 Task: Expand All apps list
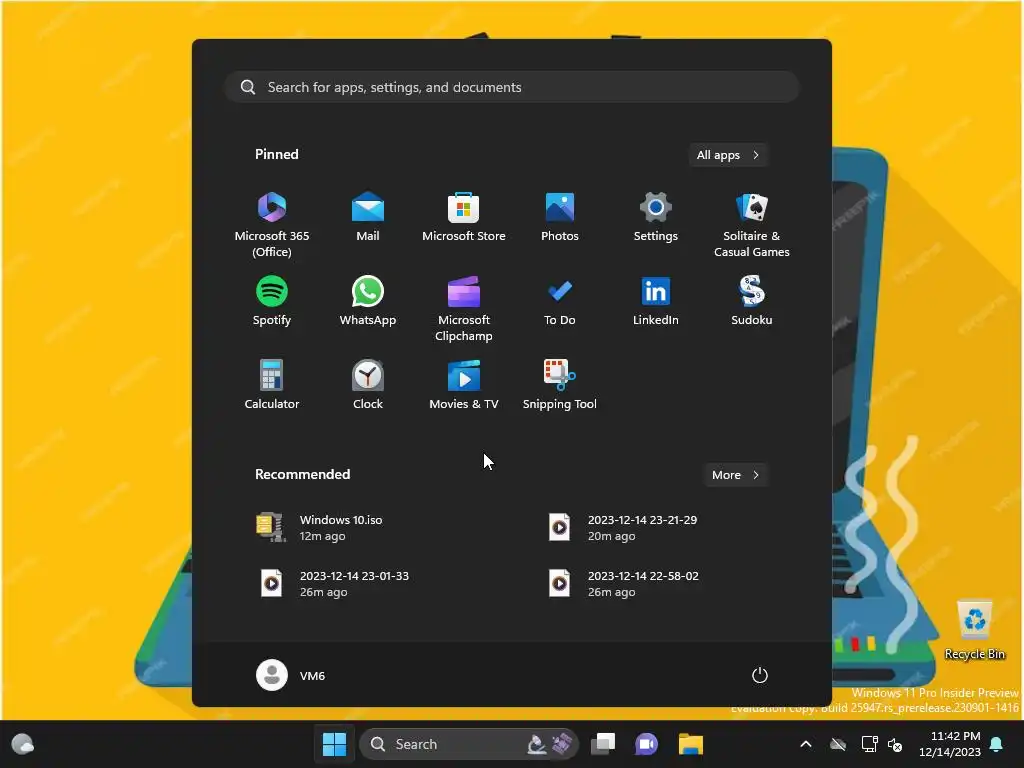pos(728,155)
